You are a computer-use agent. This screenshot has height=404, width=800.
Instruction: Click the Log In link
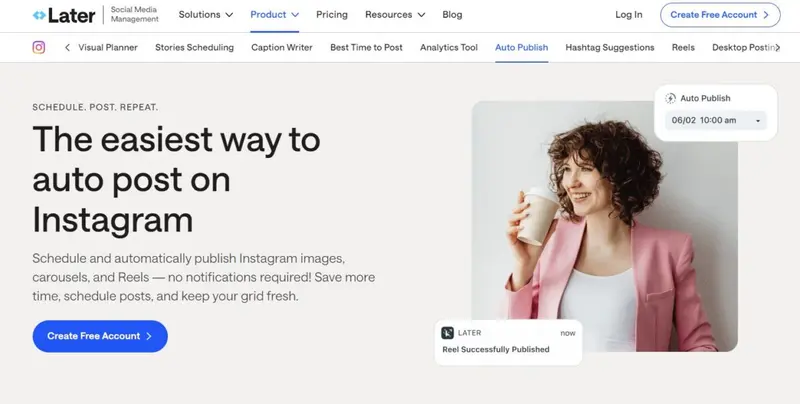[x=629, y=15]
